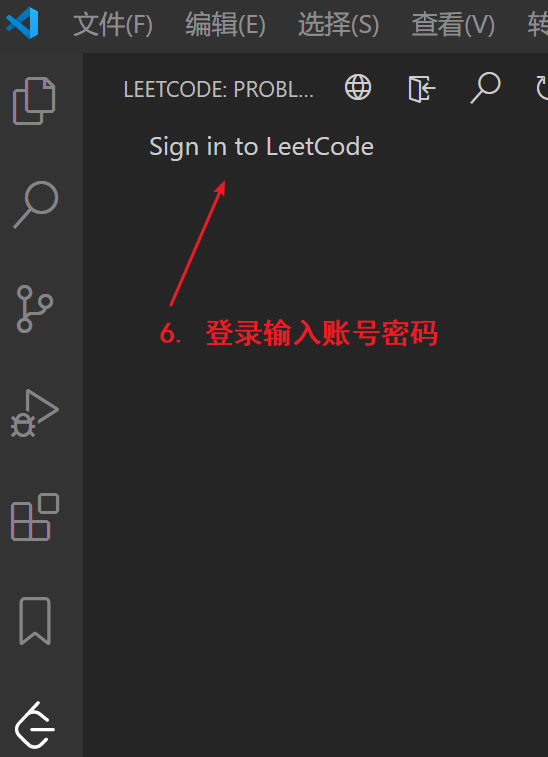548x757 pixels.
Task: Select the LeetCode icon in activity bar
Action: (x=35, y=726)
